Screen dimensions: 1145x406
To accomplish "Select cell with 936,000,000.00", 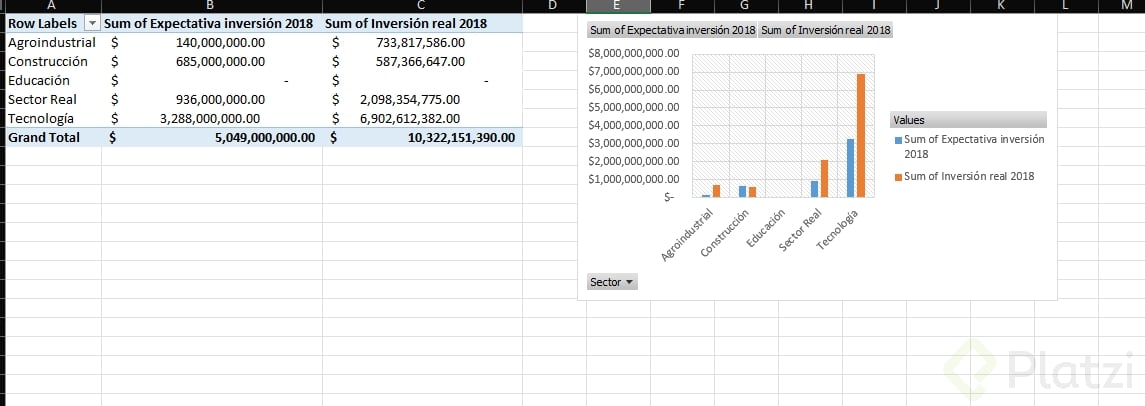I will pyautogui.click(x=212, y=99).
